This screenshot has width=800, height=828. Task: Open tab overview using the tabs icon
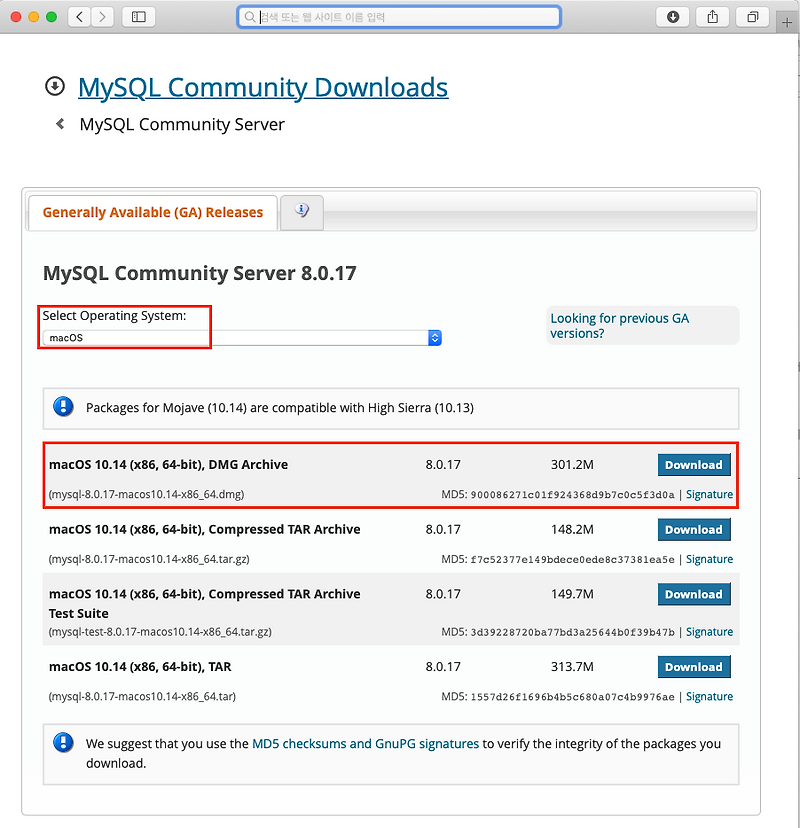(x=752, y=16)
